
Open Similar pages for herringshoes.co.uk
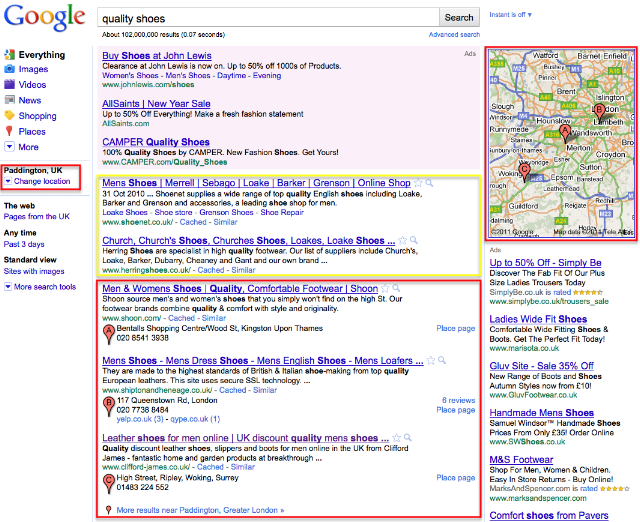(243, 270)
